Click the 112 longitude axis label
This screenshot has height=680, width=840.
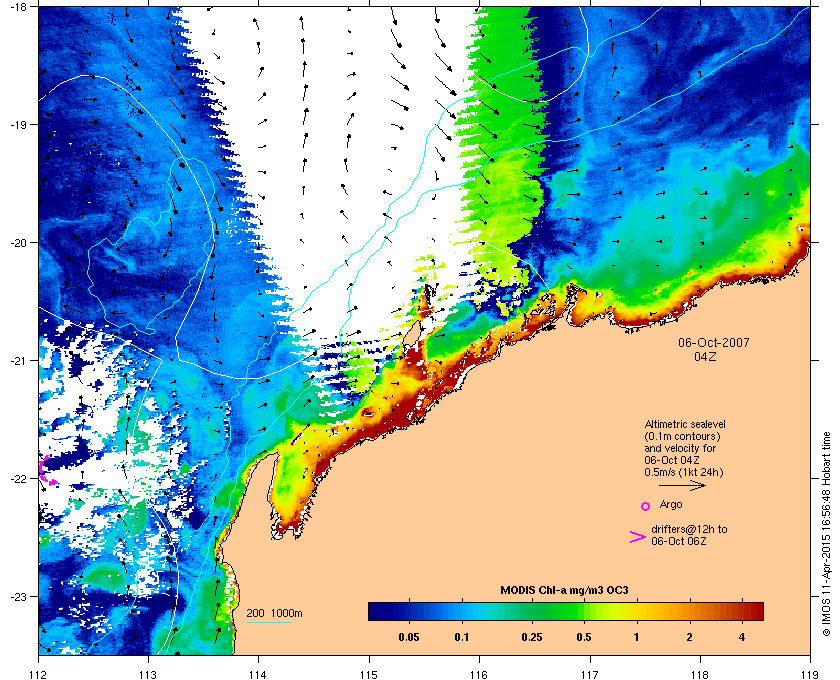[39, 674]
